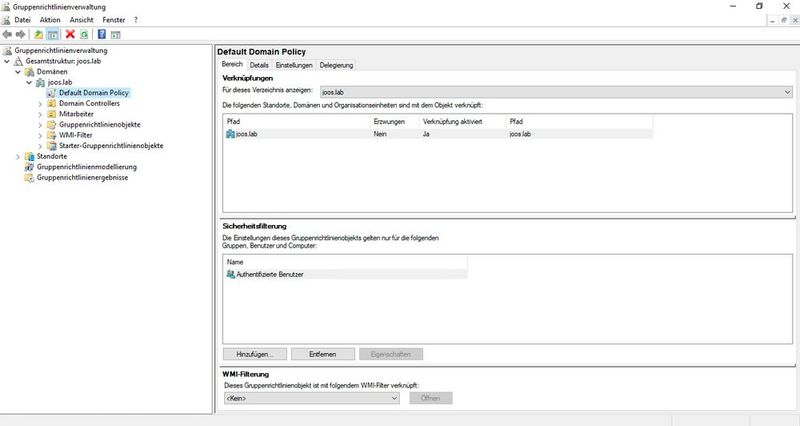Open the Ansicht menu

point(82,20)
